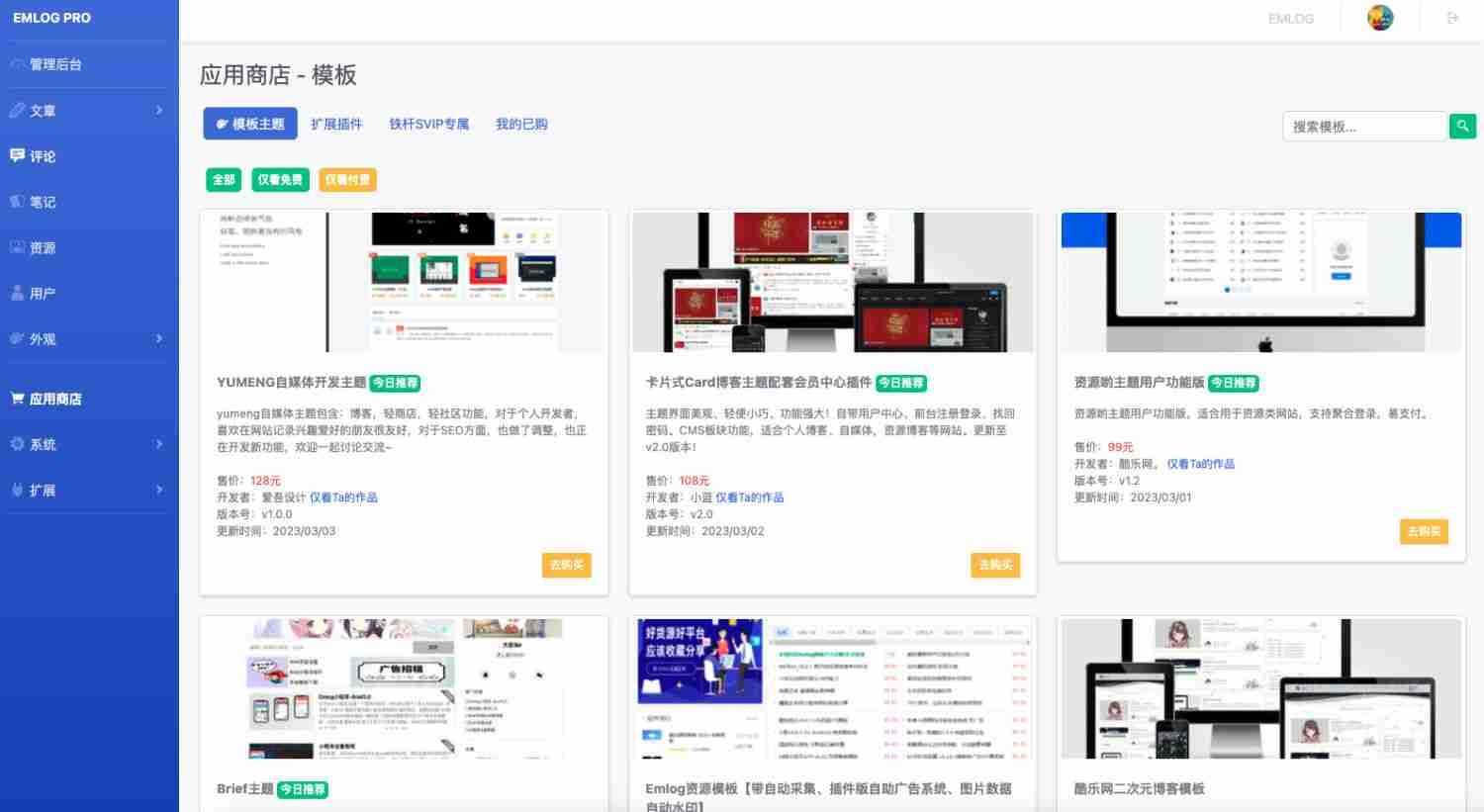The image size is (1484, 812).
Task: Open the 用户 management sidebar icon
Action: (17, 293)
